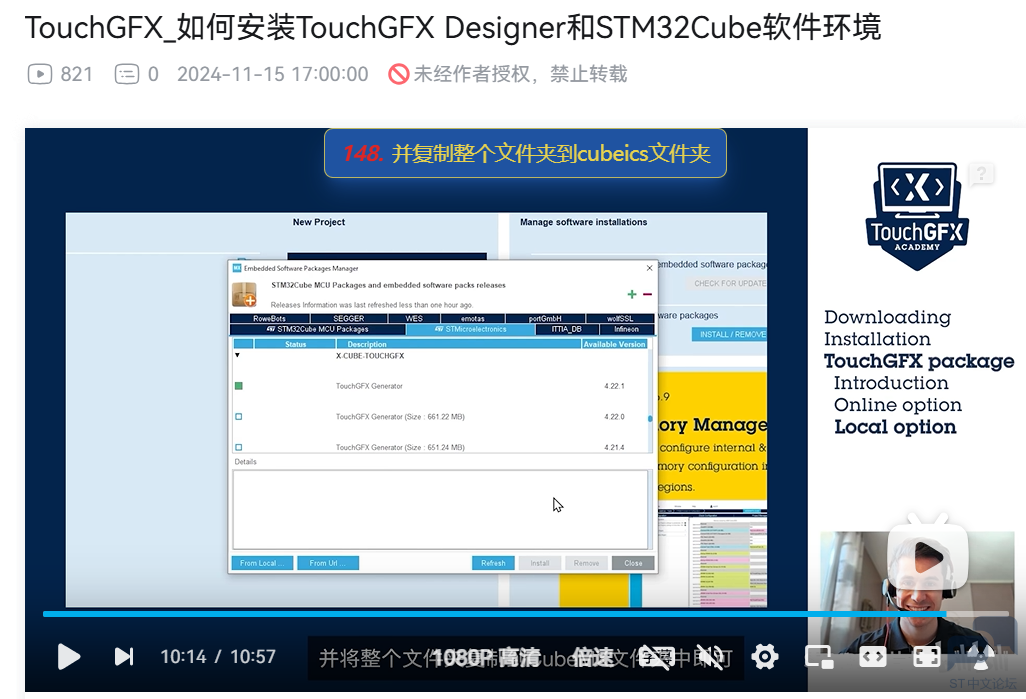This screenshot has width=1026, height=699.
Task: Enable picture-in-picture mode icon
Action: coord(819,656)
